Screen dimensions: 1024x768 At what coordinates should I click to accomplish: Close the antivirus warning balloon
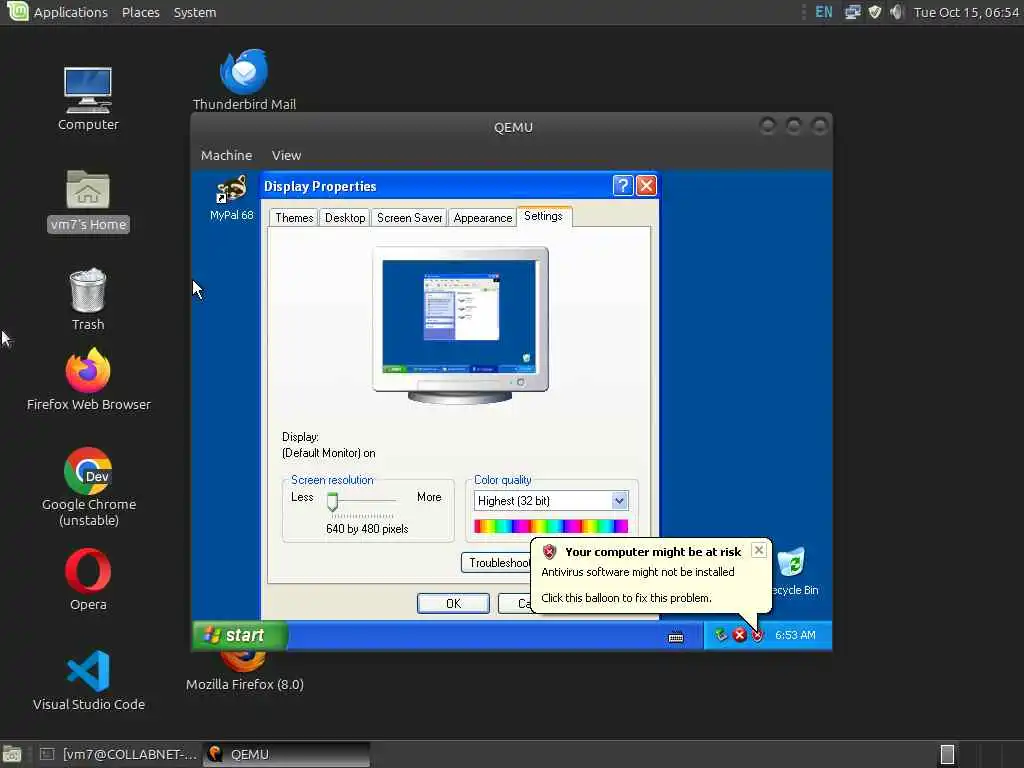pyautogui.click(x=758, y=551)
